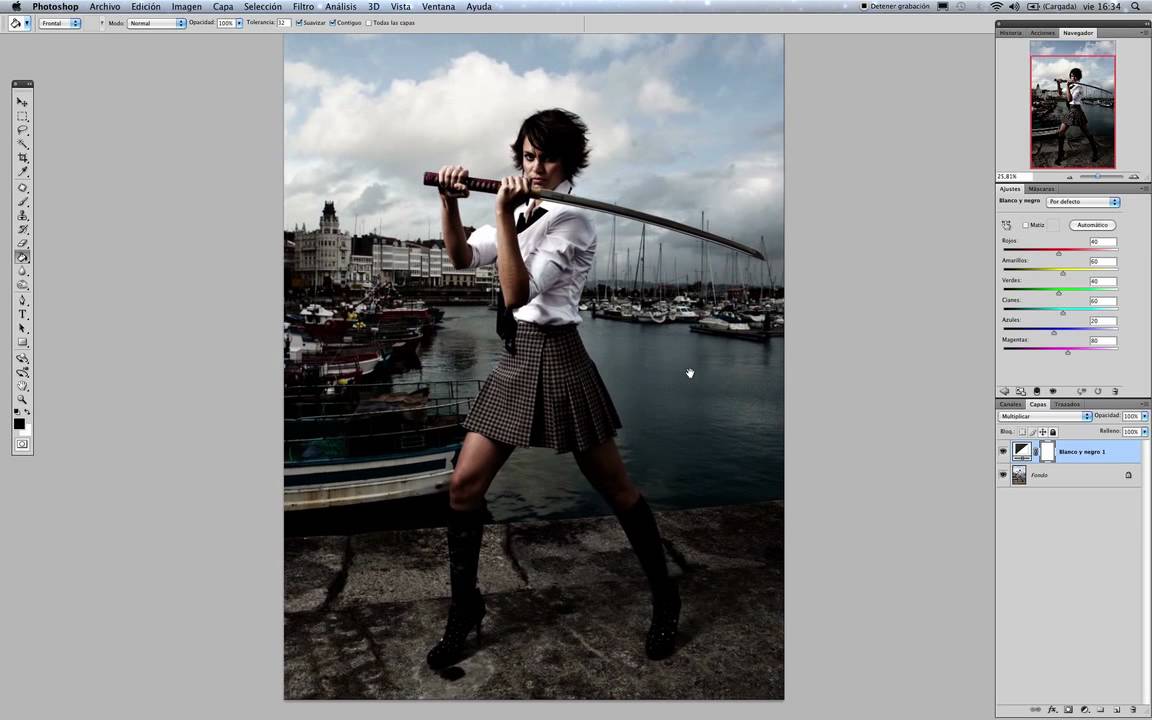This screenshot has height=720, width=1152.
Task: Select the Blur tool
Action: [x=22, y=271]
